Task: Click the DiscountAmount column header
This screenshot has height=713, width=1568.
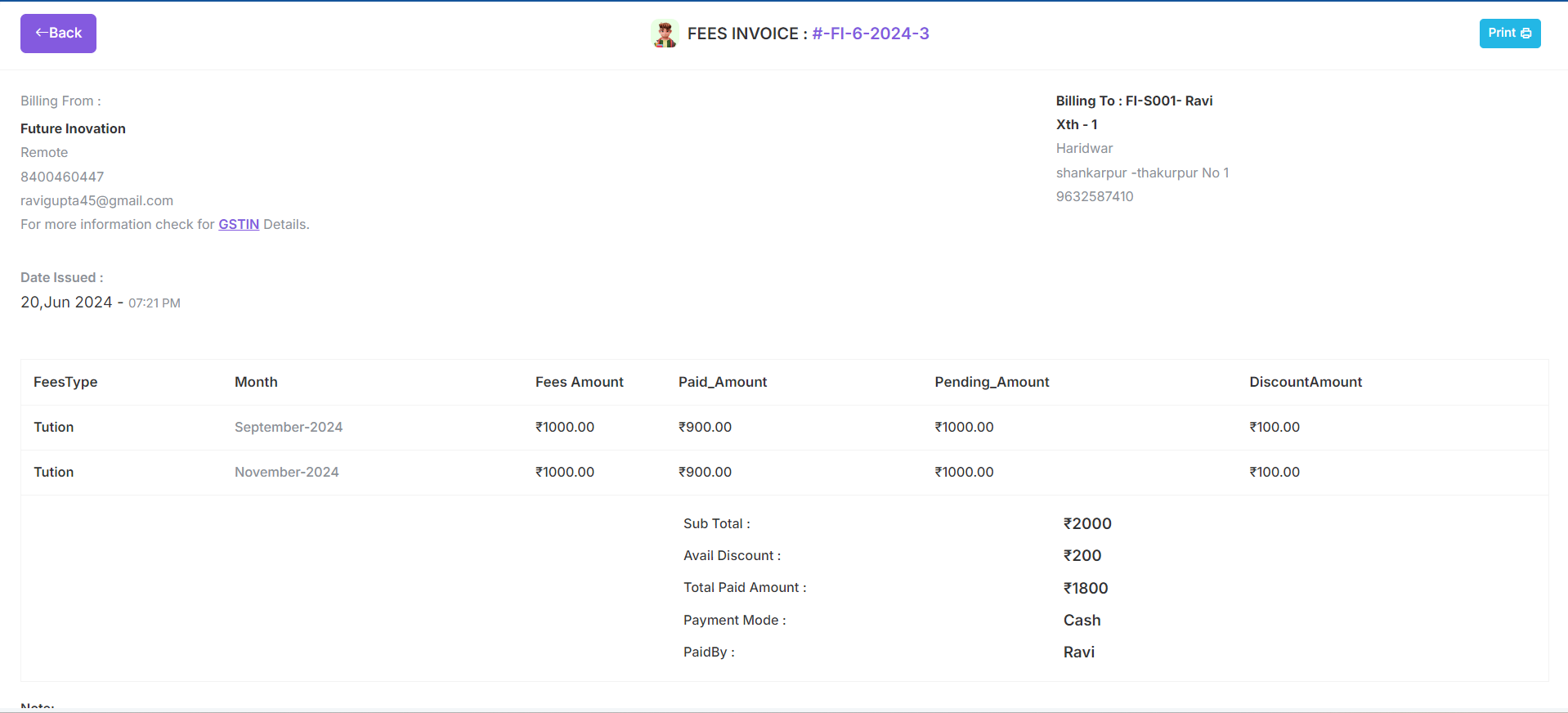Action: click(x=1305, y=383)
